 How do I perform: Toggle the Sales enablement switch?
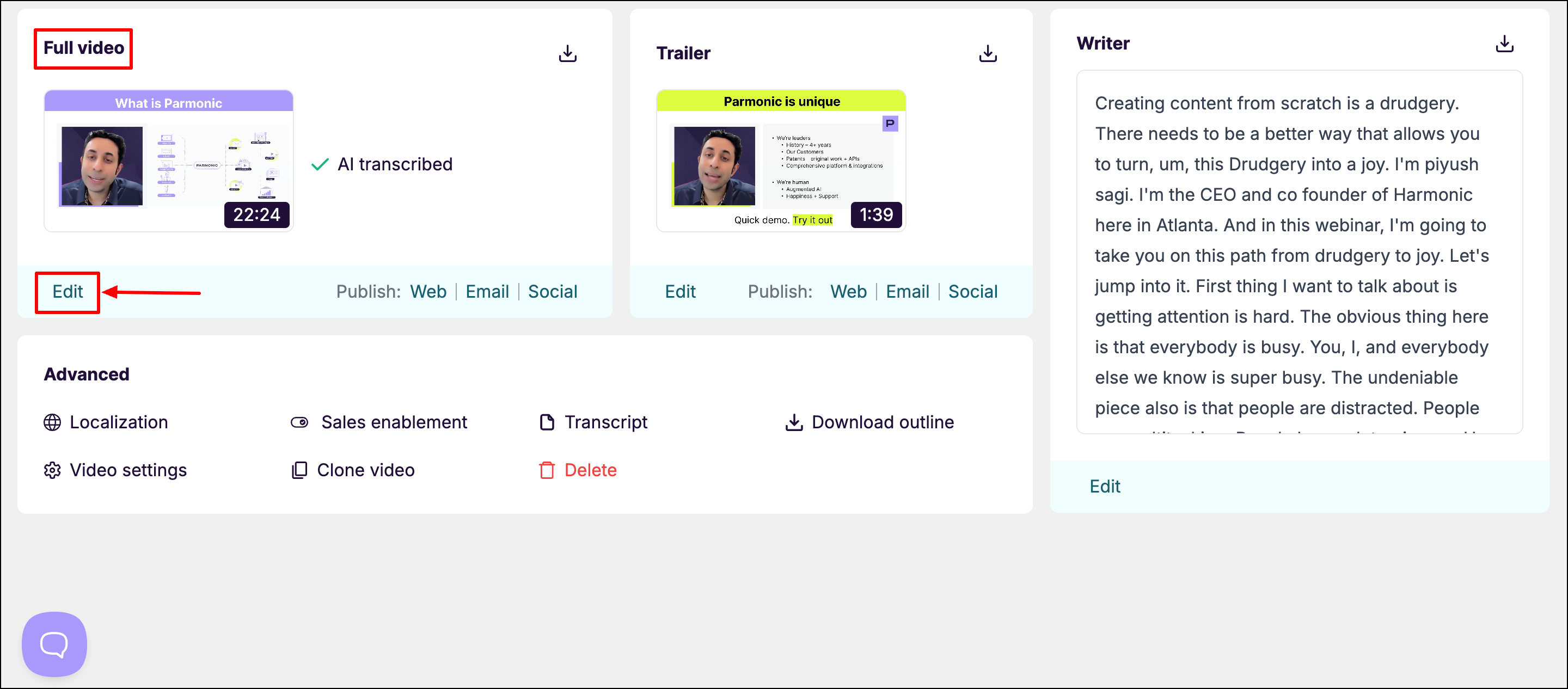pos(299,422)
